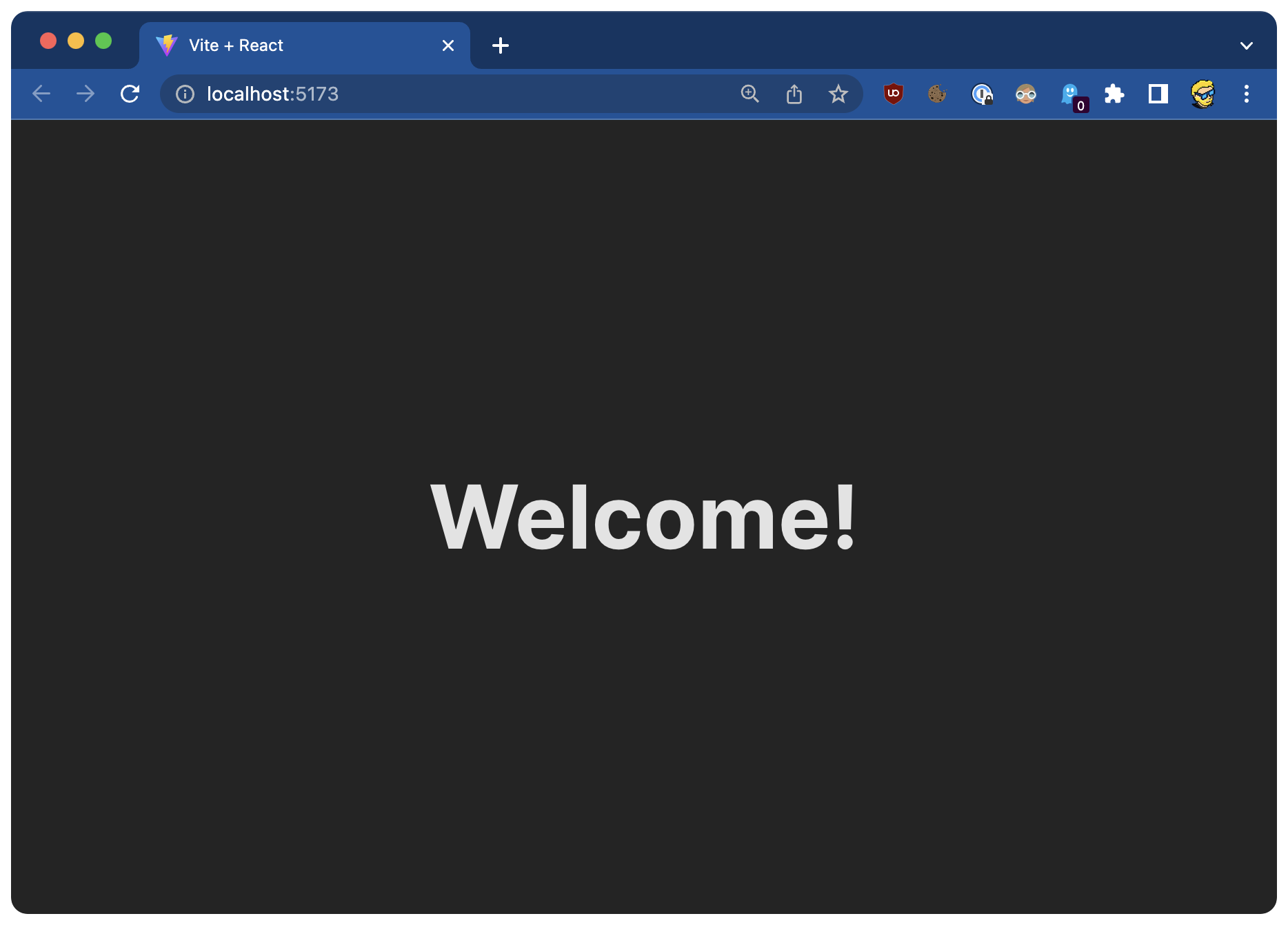Screen dimensions: 1288x925
Task: Toggle the browser side panel
Action: point(1158,94)
